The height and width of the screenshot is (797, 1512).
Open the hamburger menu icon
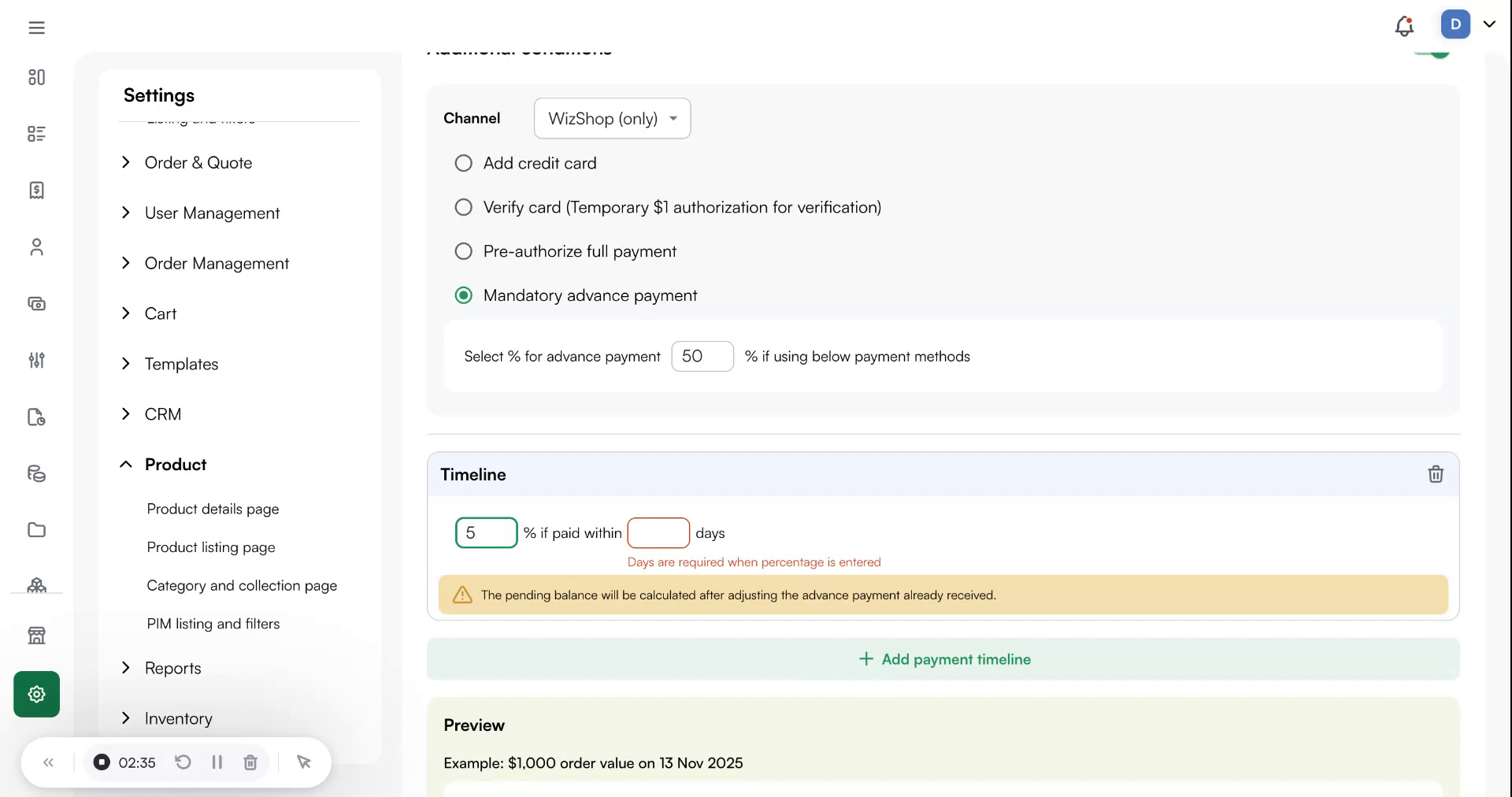(36, 28)
